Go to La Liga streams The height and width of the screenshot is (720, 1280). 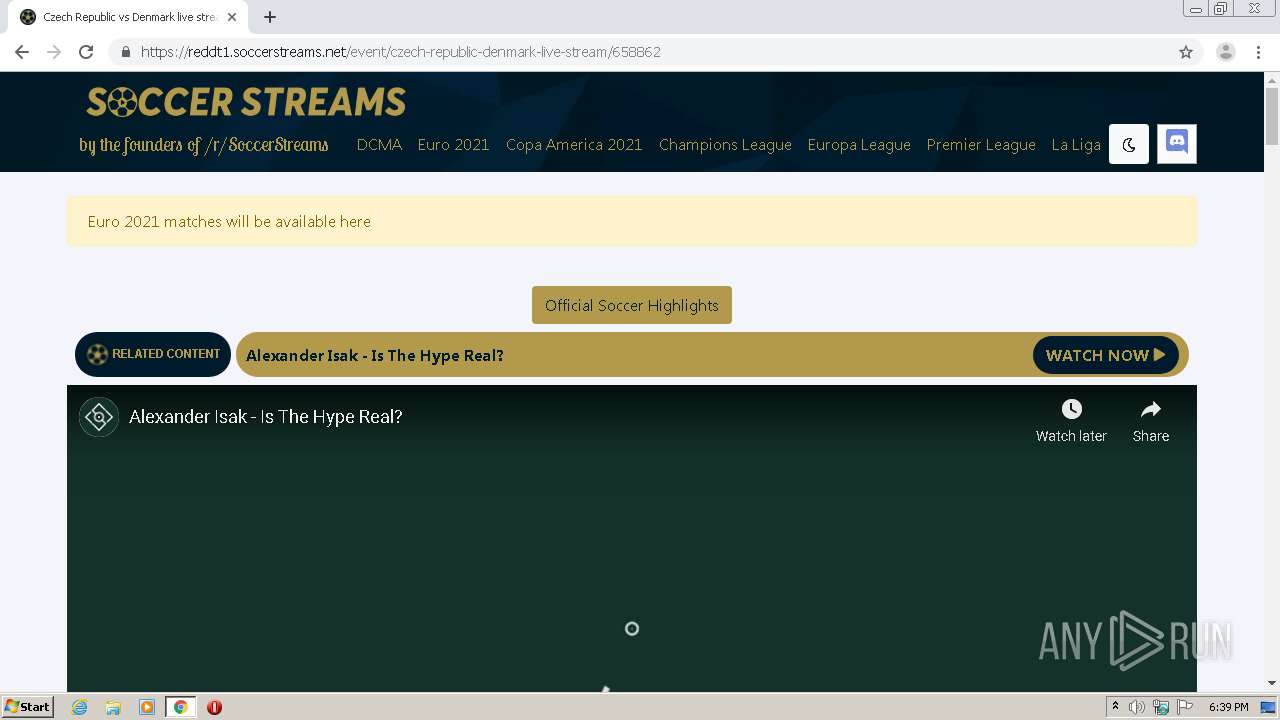click(x=1076, y=144)
